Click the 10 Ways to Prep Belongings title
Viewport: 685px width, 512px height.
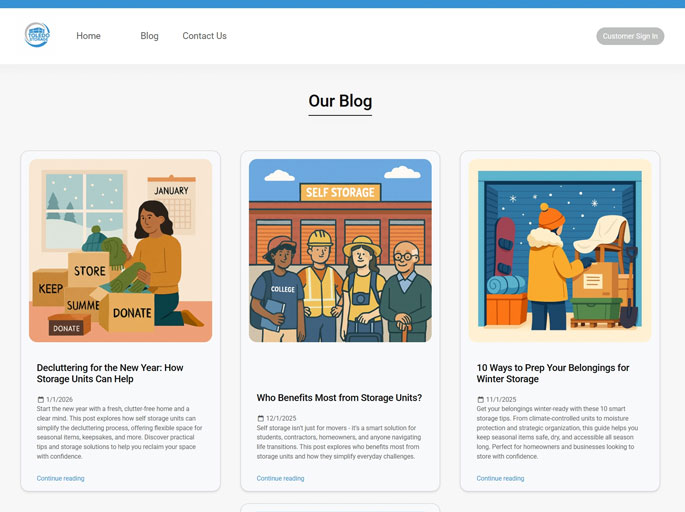point(553,373)
